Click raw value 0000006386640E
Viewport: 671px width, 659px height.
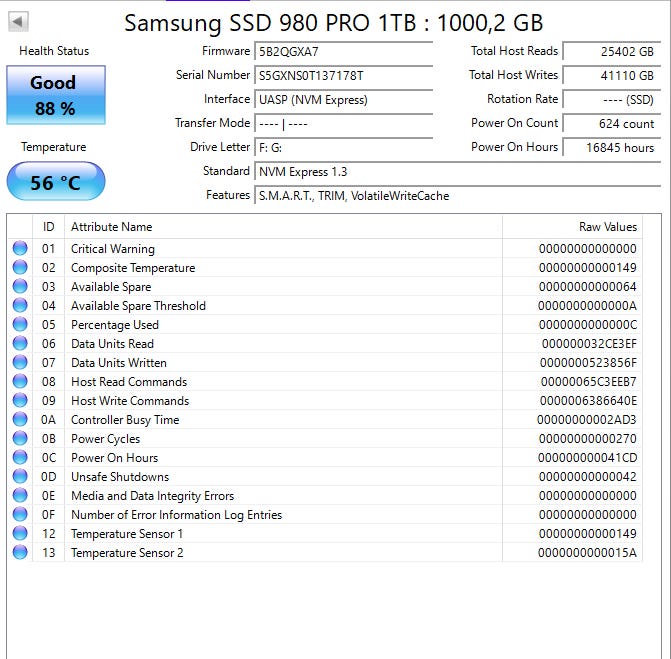[588, 401]
